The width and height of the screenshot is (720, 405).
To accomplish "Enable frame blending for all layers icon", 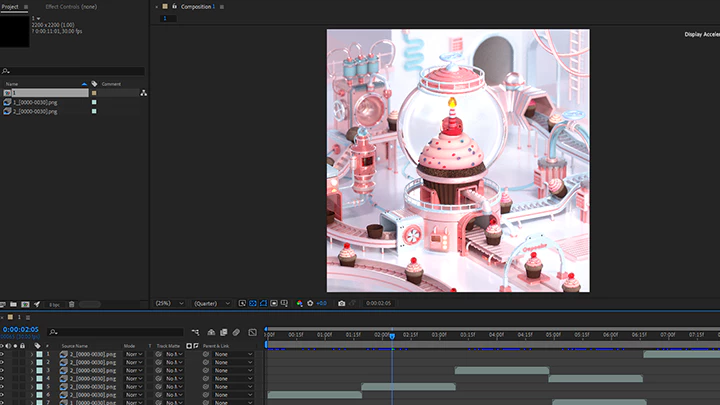I will (224, 332).
